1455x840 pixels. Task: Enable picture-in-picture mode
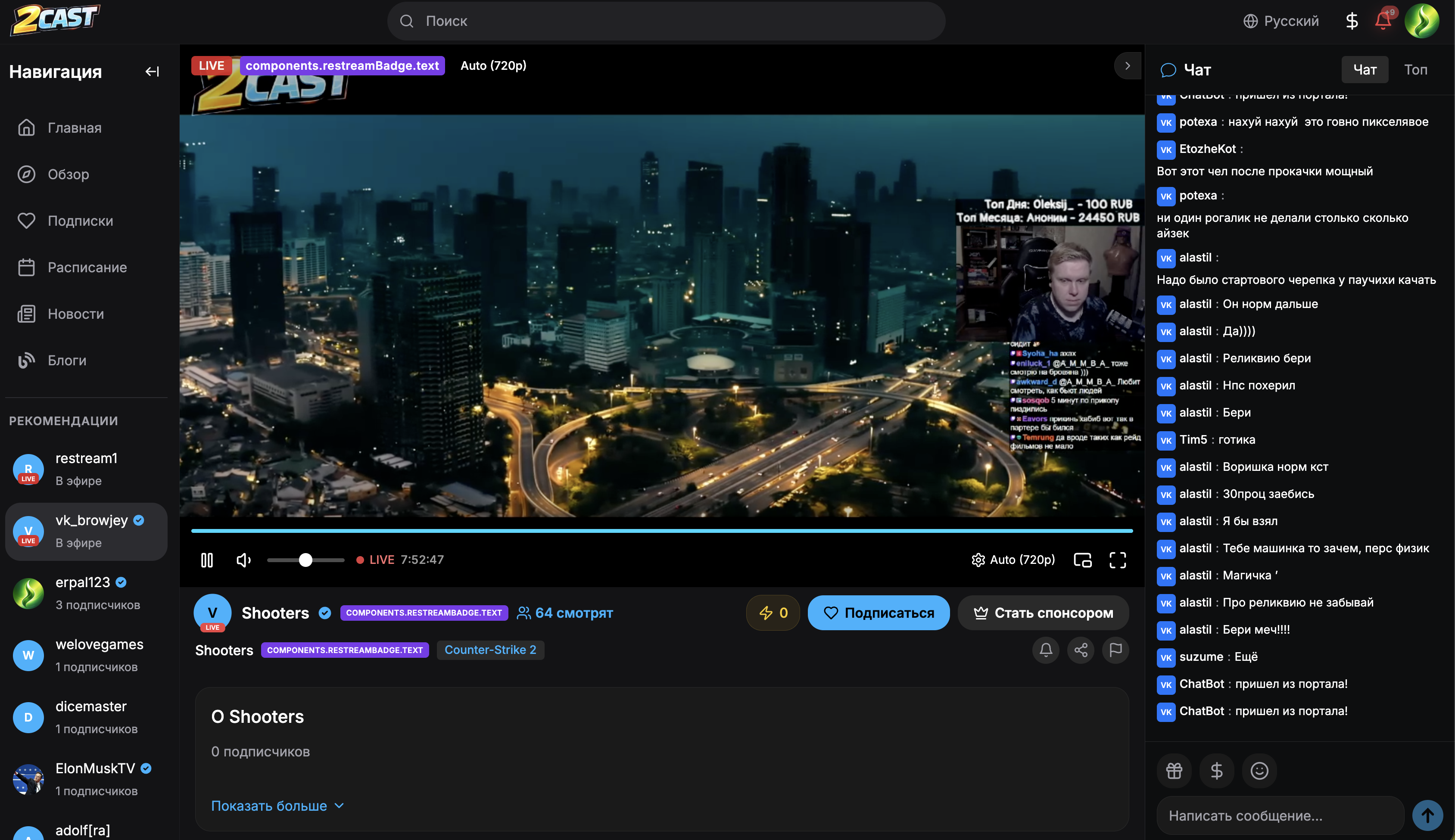coord(1082,560)
